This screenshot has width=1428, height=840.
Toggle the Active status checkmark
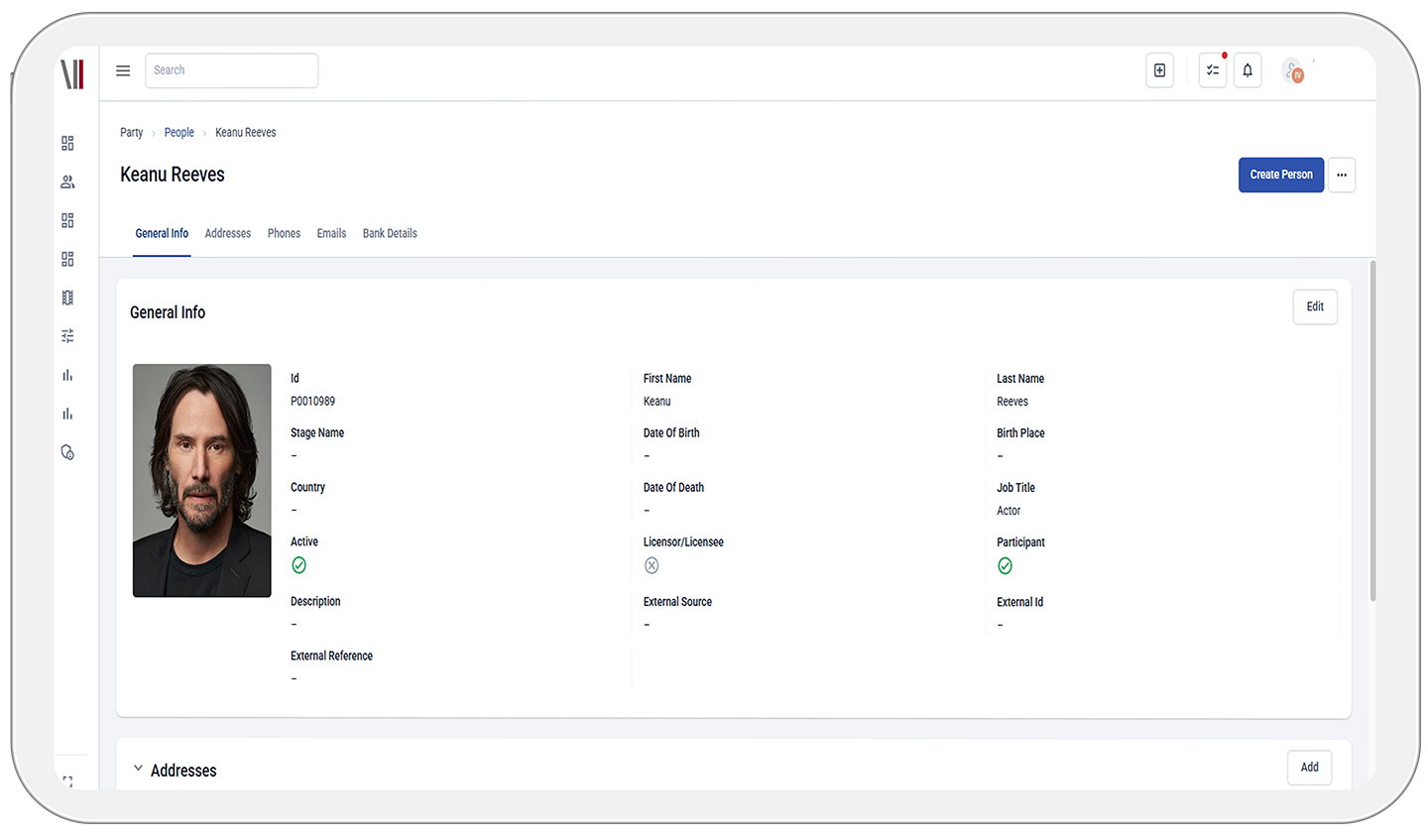pos(298,564)
